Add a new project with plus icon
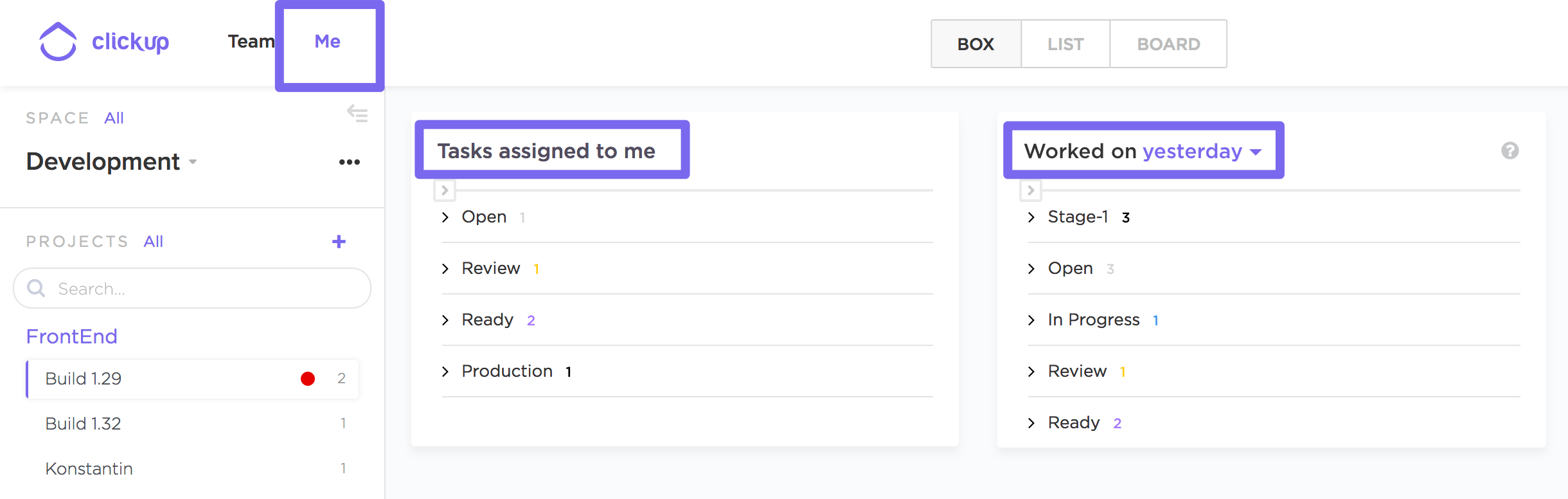Viewport: 1568px width, 499px height. click(339, 242)
